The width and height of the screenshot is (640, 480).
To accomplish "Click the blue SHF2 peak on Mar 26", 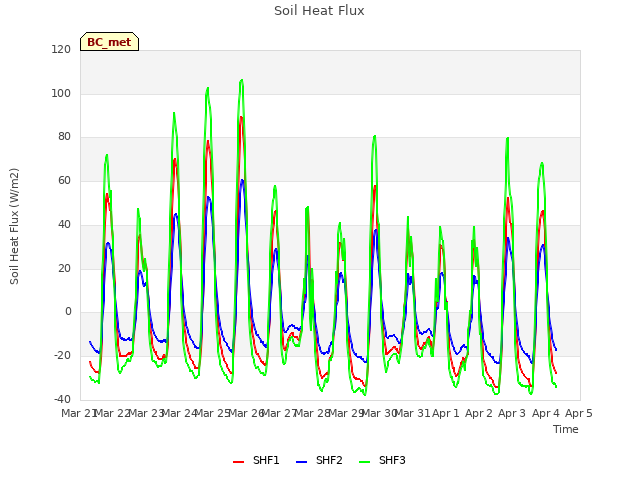I will click(242, 180).
